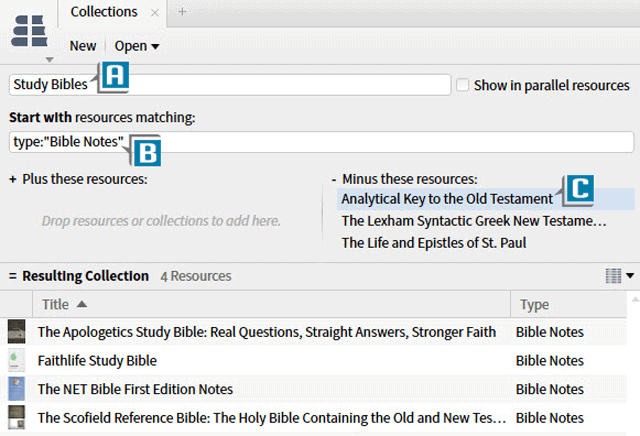Open the column view options icon

coord(620,275)
